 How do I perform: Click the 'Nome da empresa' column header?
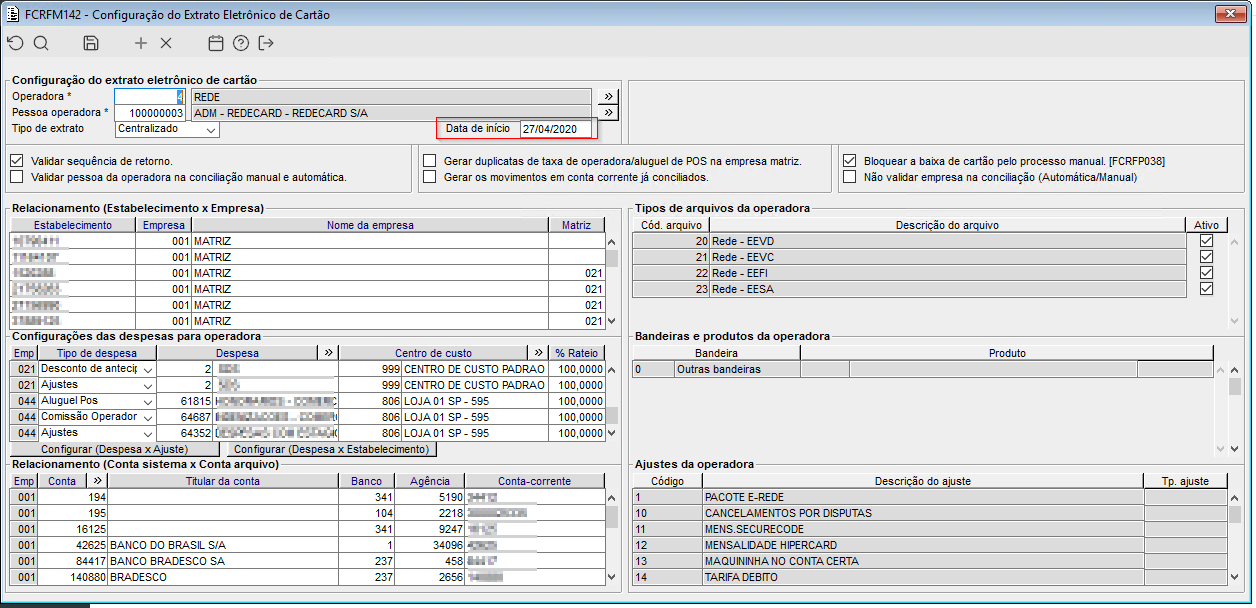370,225
